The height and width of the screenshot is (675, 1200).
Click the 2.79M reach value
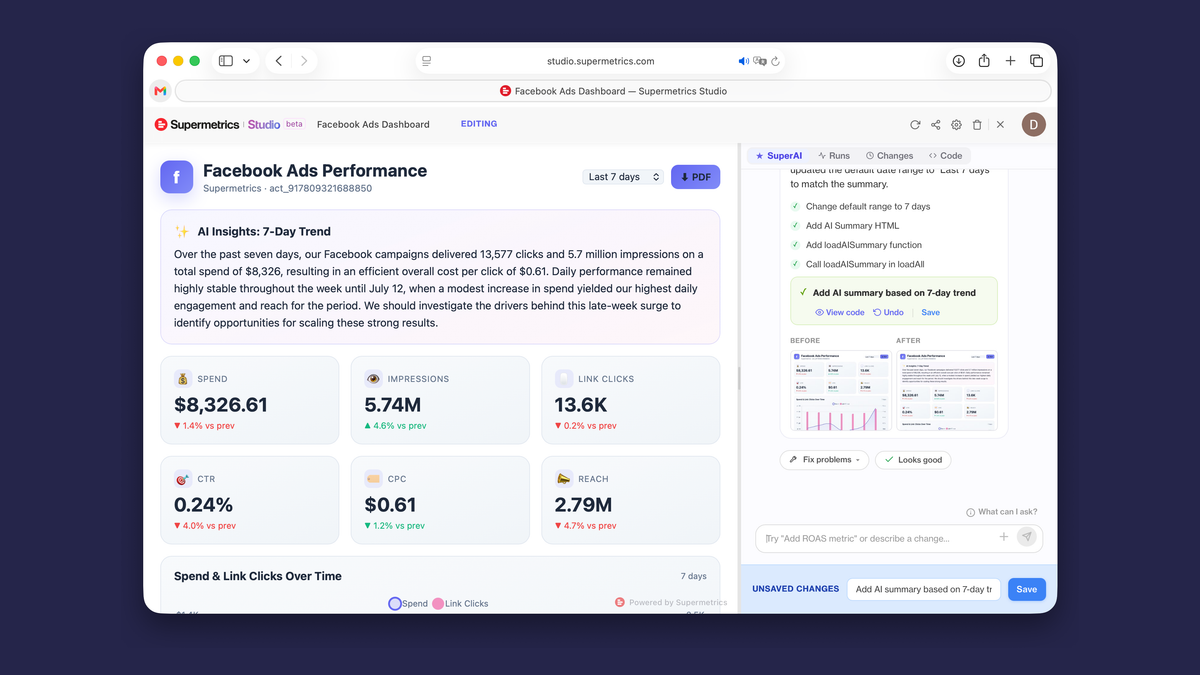583,505
